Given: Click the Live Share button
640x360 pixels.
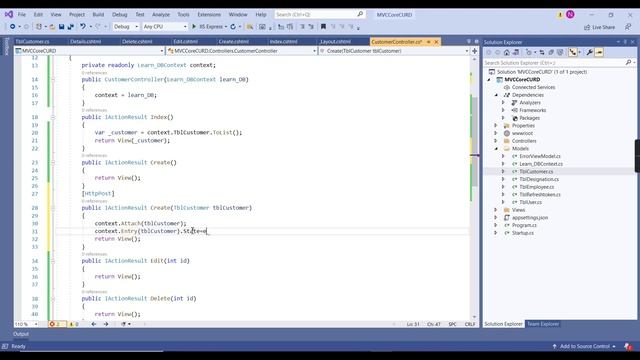Looking at the screenshot, I should pos(599,27).
